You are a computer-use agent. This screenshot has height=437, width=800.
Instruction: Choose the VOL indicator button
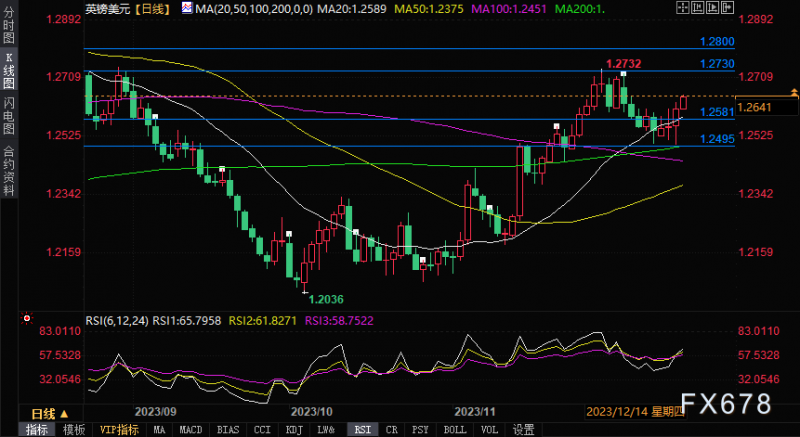[x=489, y=430]
